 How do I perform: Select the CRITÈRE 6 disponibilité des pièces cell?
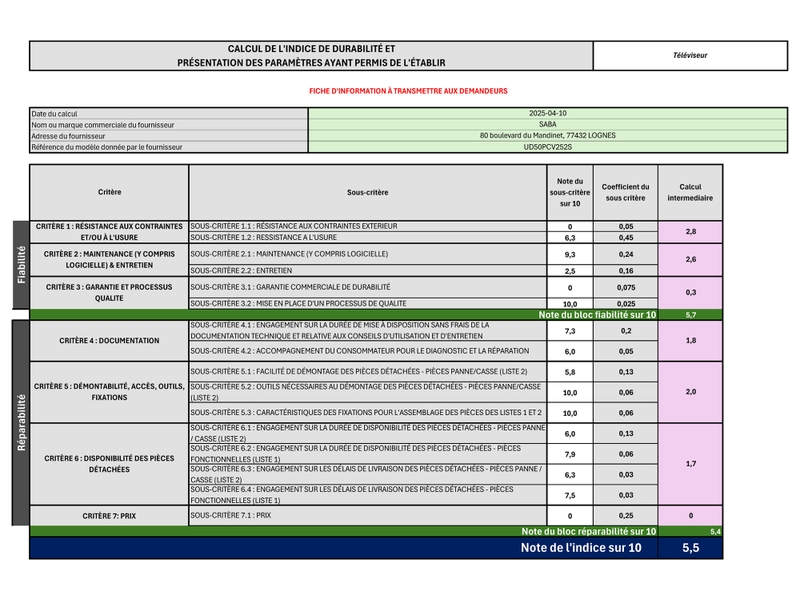pos(109,464)
